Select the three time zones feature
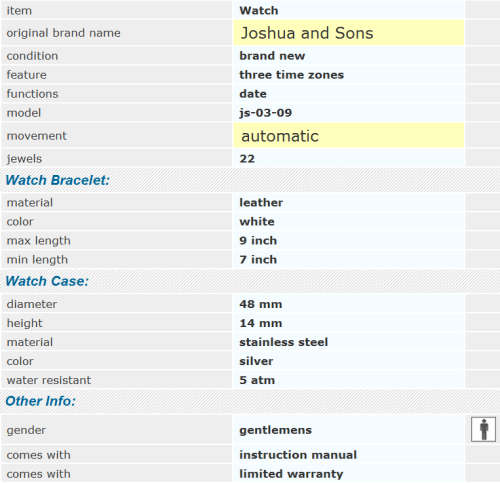The height and width of the screenshot is (483, 500). click(x=291, y=75)
